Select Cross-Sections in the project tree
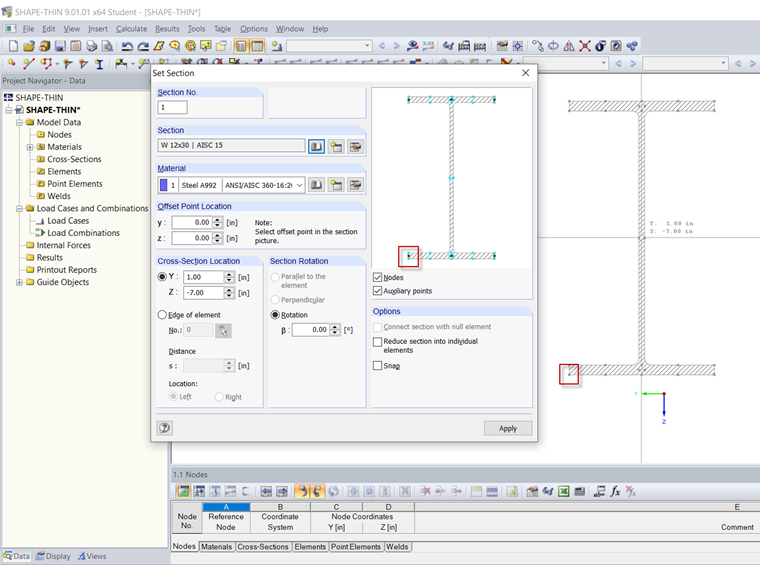Viewport: 760px width, 570px height. [x=74, y=159]
